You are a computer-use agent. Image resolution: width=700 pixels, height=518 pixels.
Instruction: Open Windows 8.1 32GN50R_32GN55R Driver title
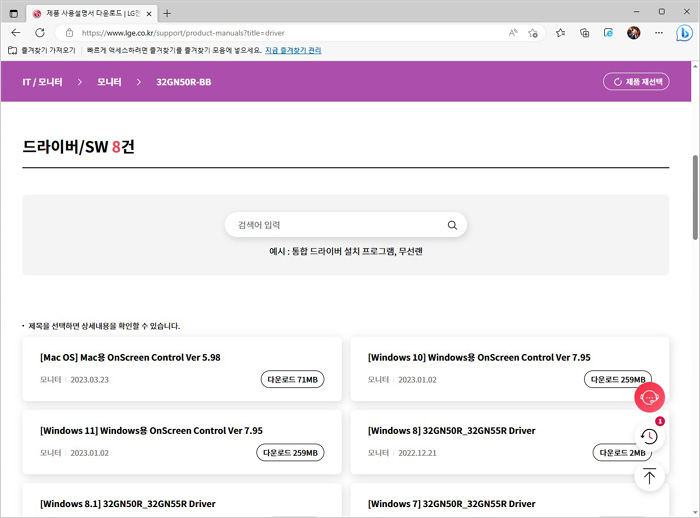[x=128, y=504]
